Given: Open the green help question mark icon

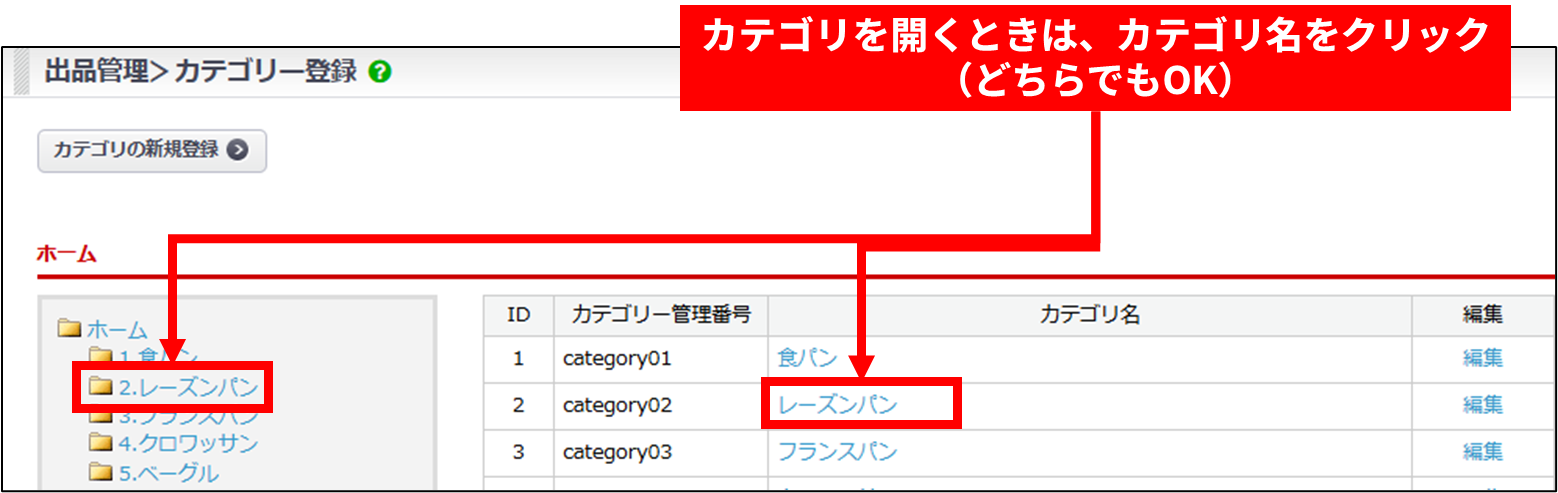Looking at the screenshot, I should [379, 72].
